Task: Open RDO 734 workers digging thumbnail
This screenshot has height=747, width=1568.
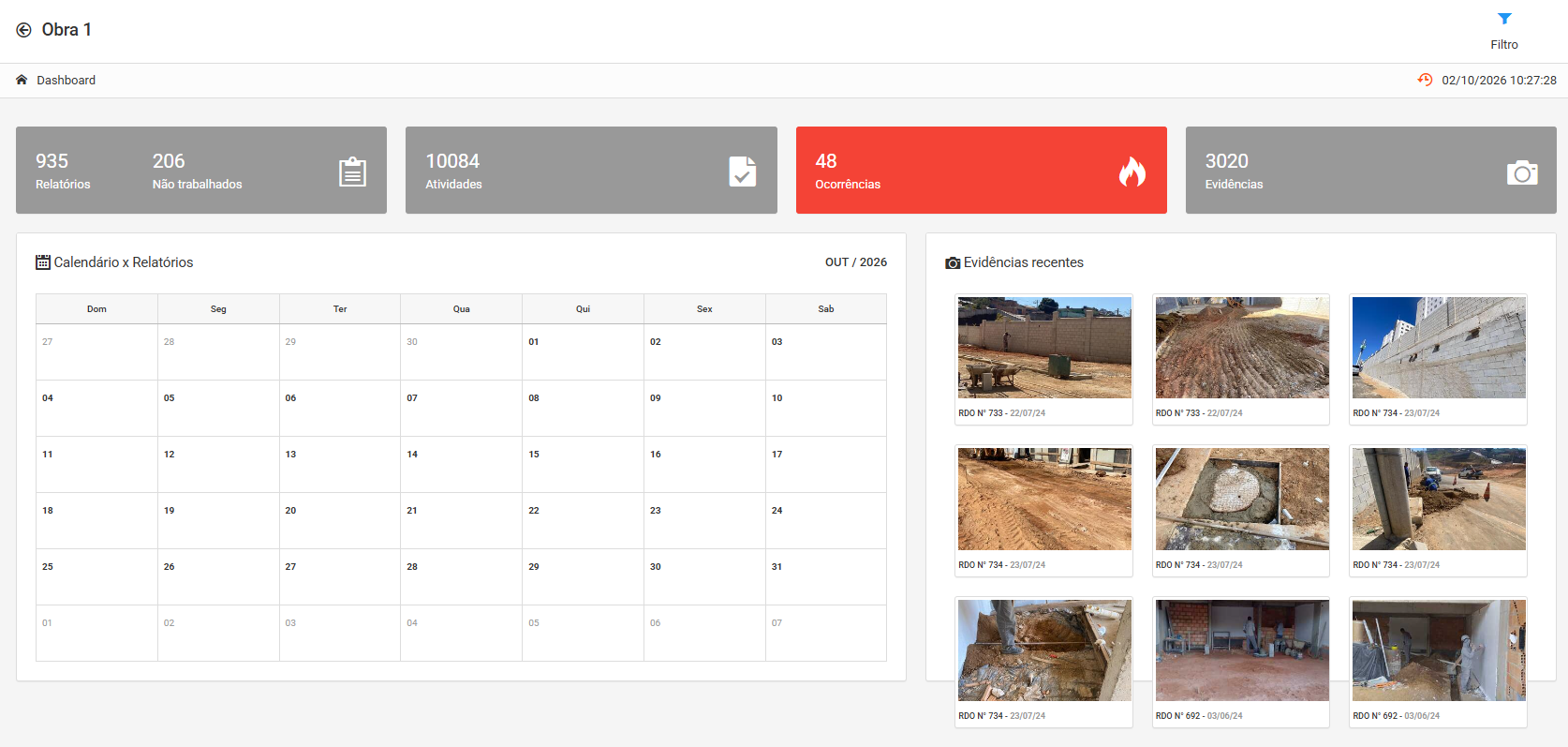Action: click(x=1439, y=499)
